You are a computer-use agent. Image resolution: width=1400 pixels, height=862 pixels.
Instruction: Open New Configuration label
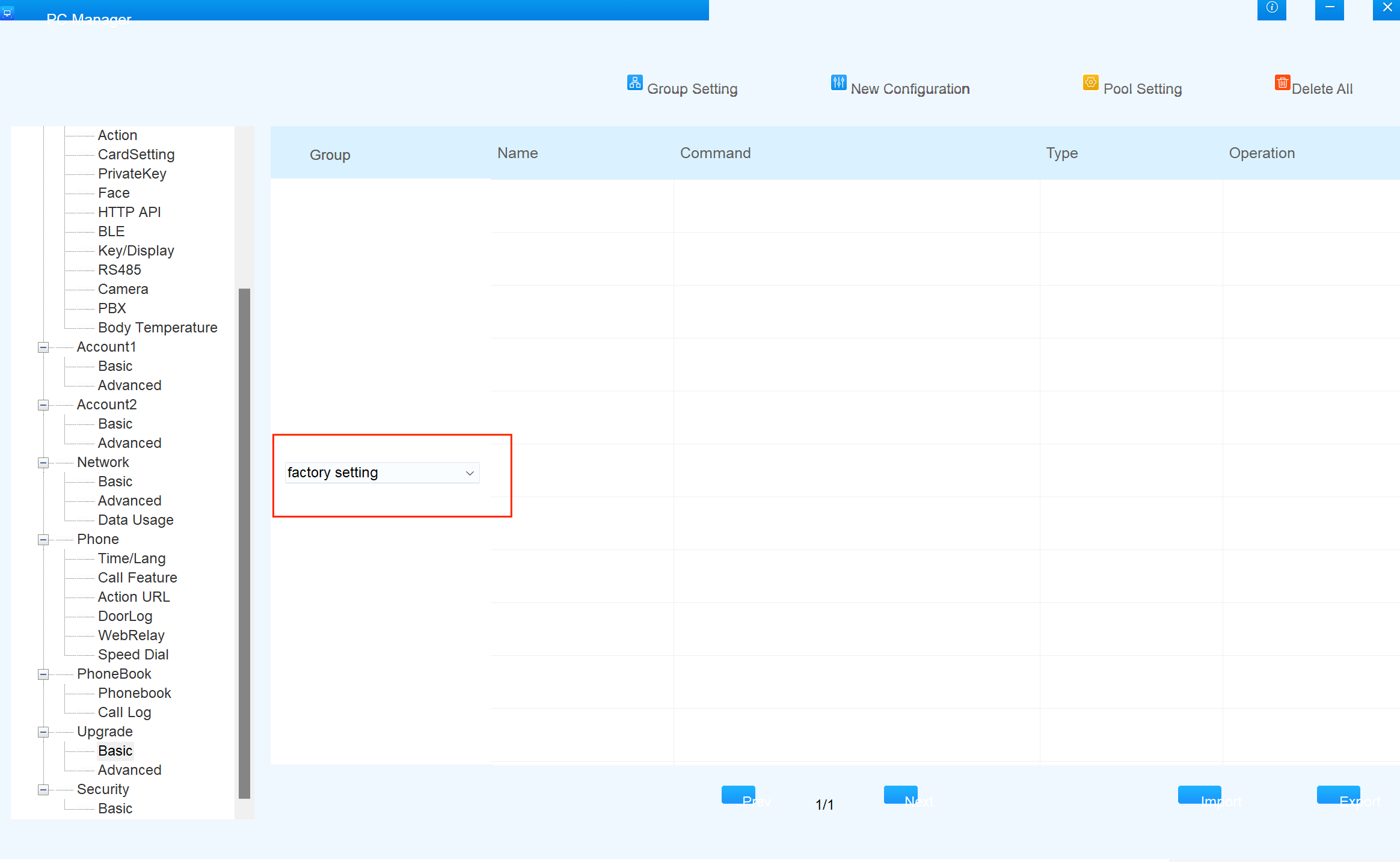click(x=910, y=89)
